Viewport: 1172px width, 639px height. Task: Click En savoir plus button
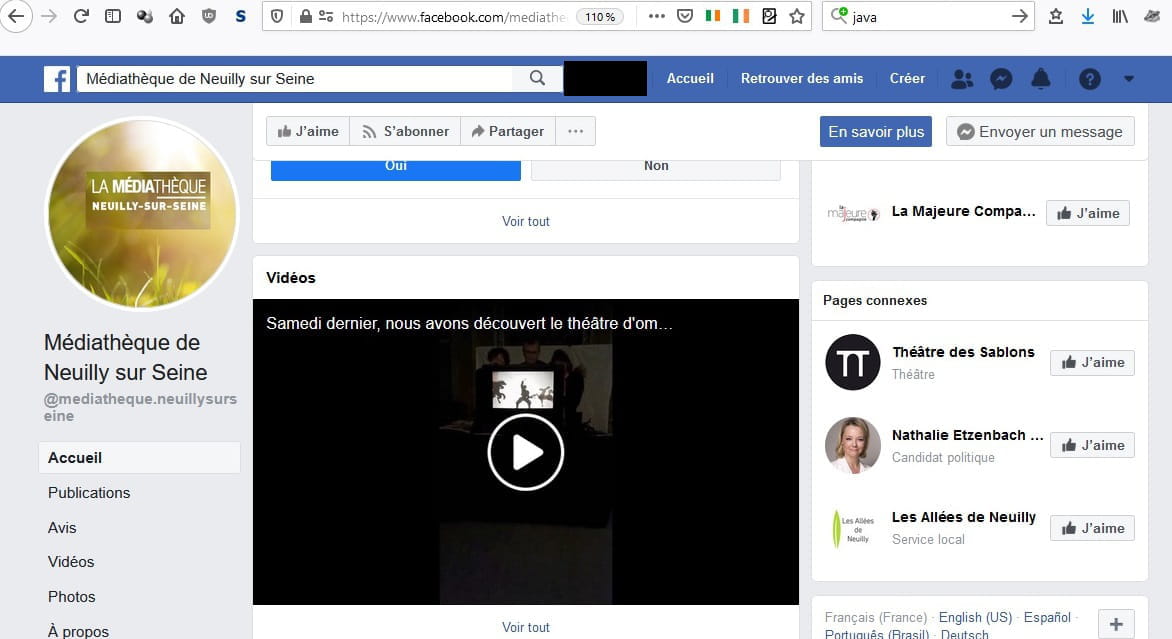(876, 132)
